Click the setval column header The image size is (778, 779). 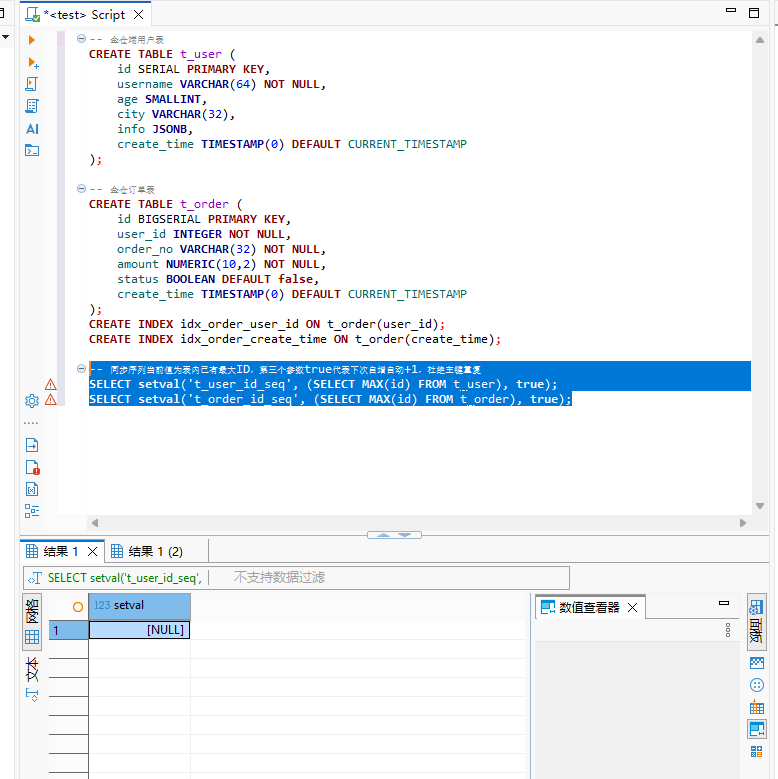(140, 606)
